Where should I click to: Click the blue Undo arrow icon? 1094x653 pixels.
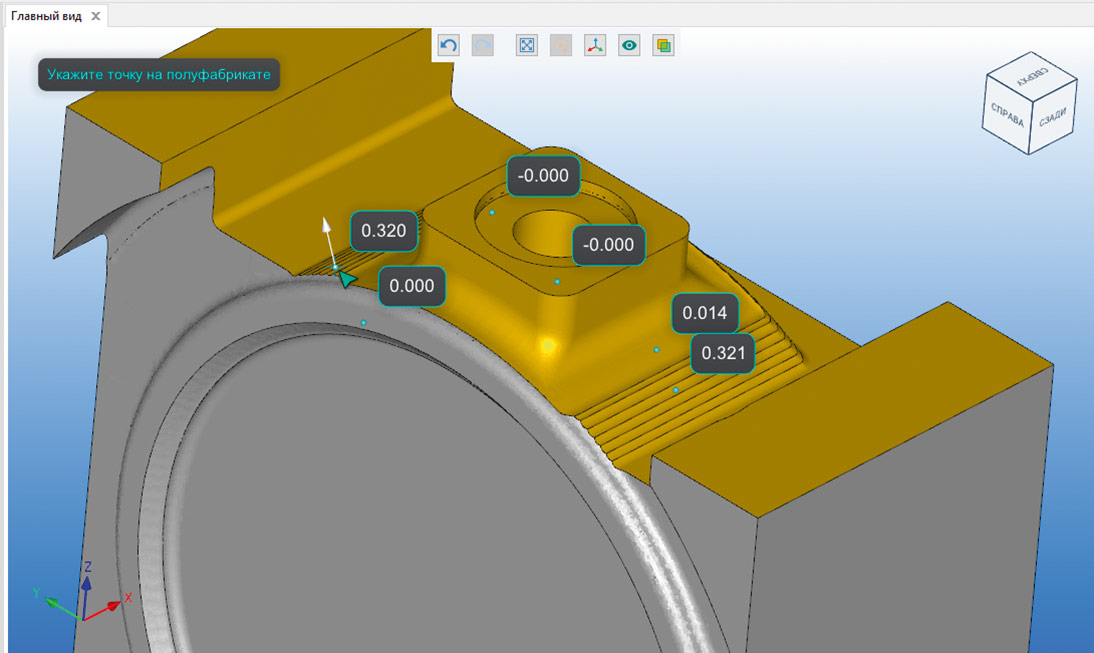point(449,45)
